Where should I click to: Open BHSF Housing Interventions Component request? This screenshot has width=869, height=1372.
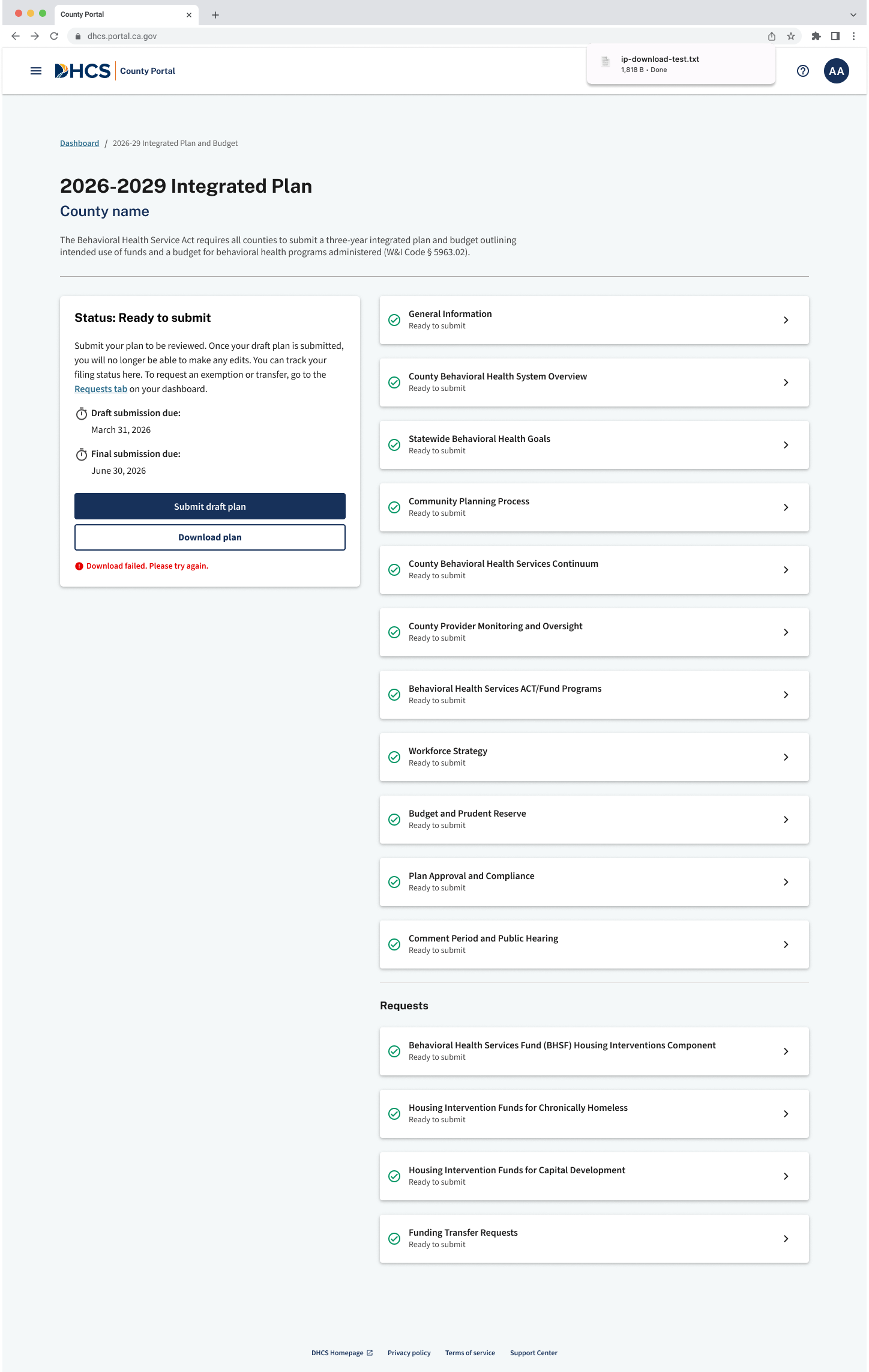click(594, 1051)
